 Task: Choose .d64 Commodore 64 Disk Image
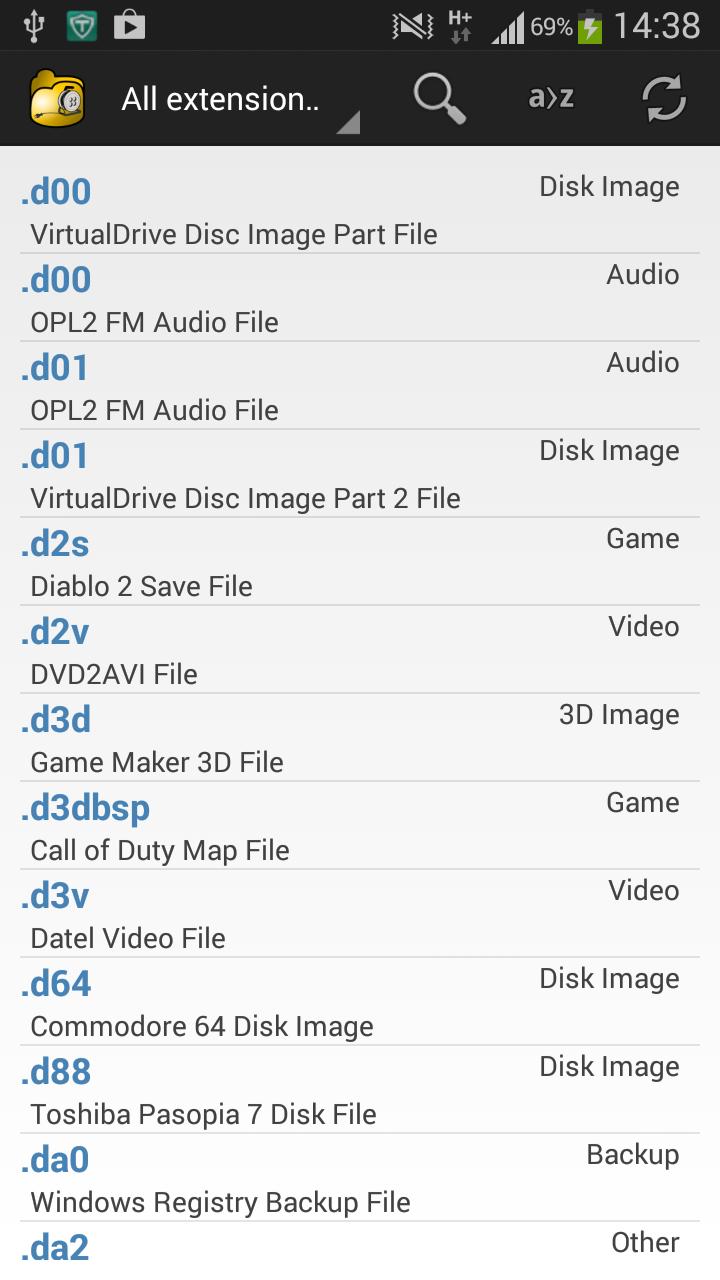(x=360, y=1001)
